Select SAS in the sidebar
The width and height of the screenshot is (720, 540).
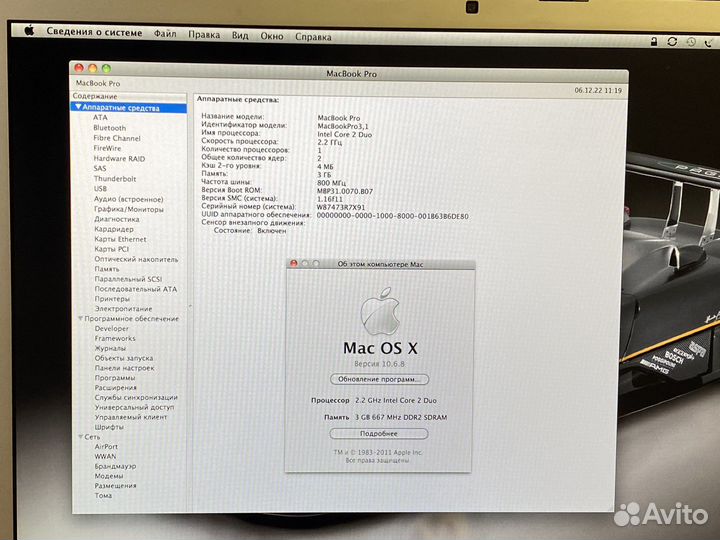coord(100,169)
